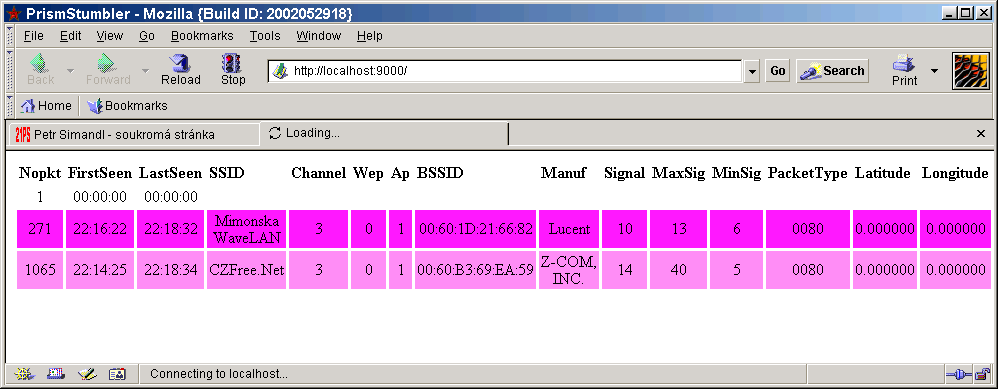Open the View menu
Screen dimensions: 998x389
109,36
